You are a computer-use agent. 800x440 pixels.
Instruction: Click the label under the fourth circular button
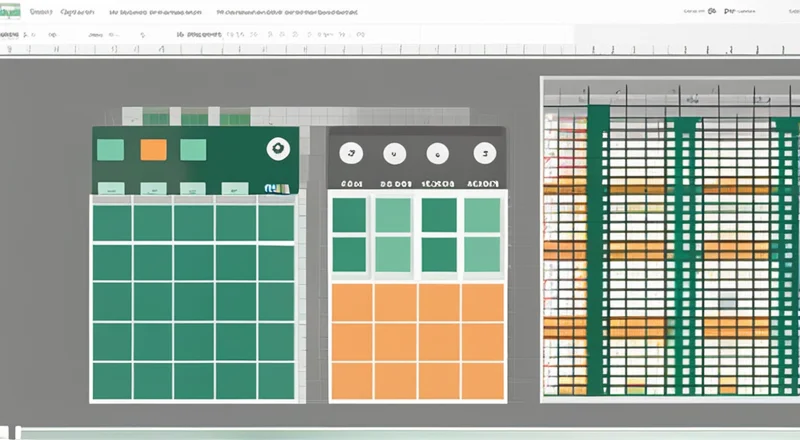pos(483,184)
